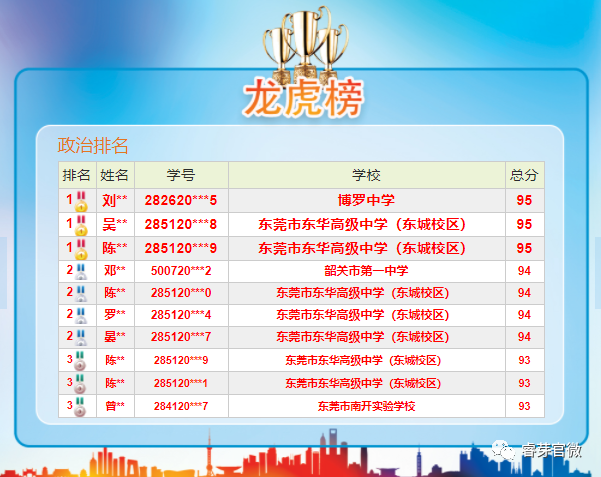
Task: Click the score 94 in 罗** row
Action: [x=524, y=315]
